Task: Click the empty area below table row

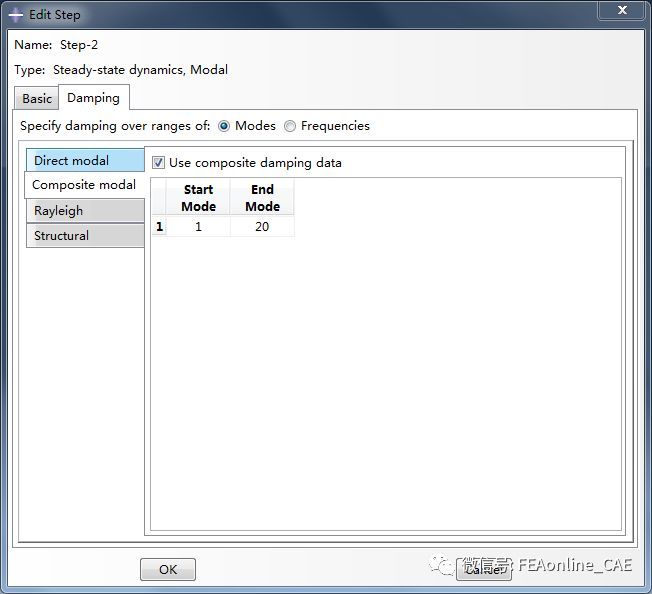Action: (385, 380)
